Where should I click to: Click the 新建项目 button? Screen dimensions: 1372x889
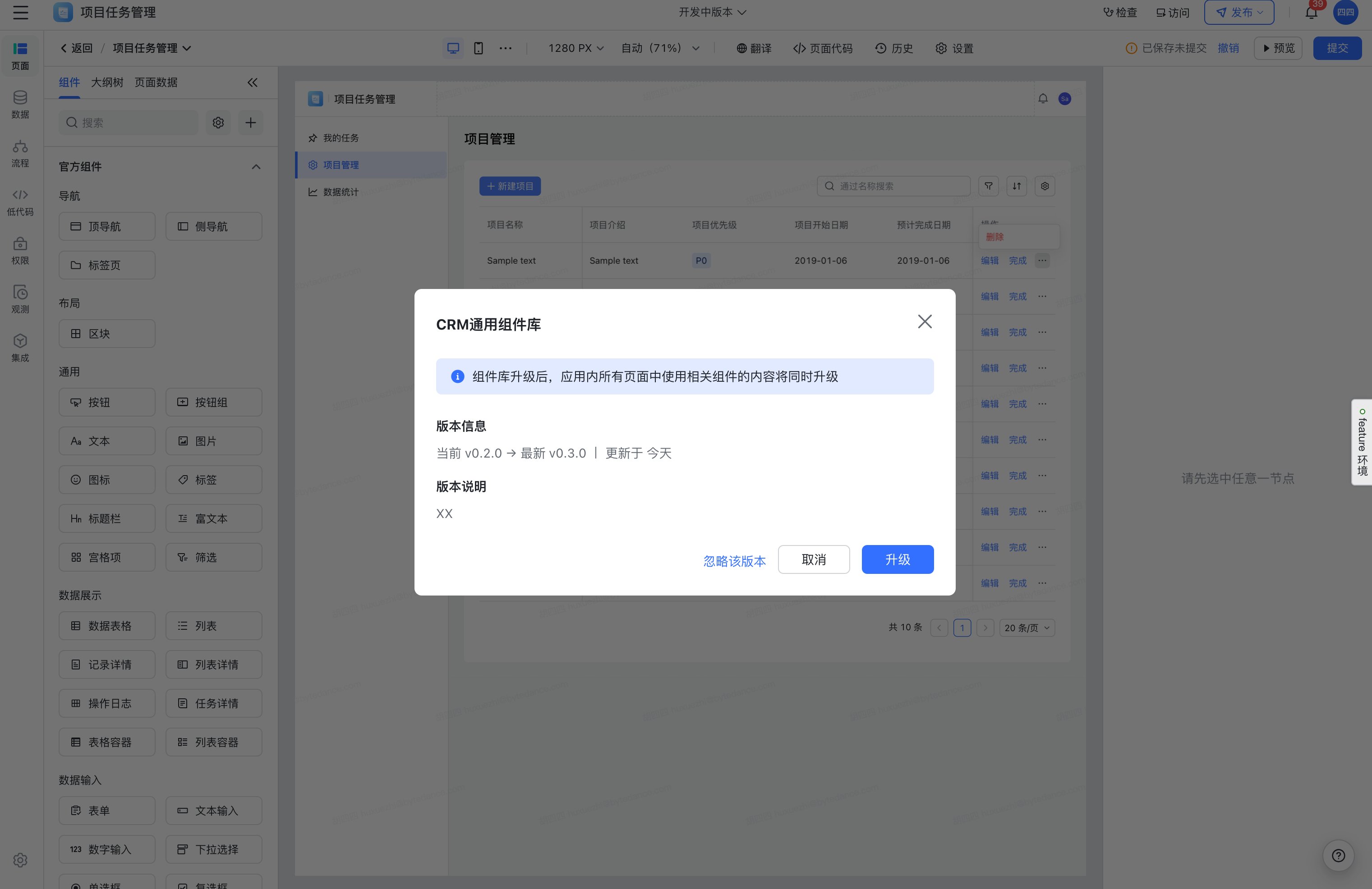point(510,186)
